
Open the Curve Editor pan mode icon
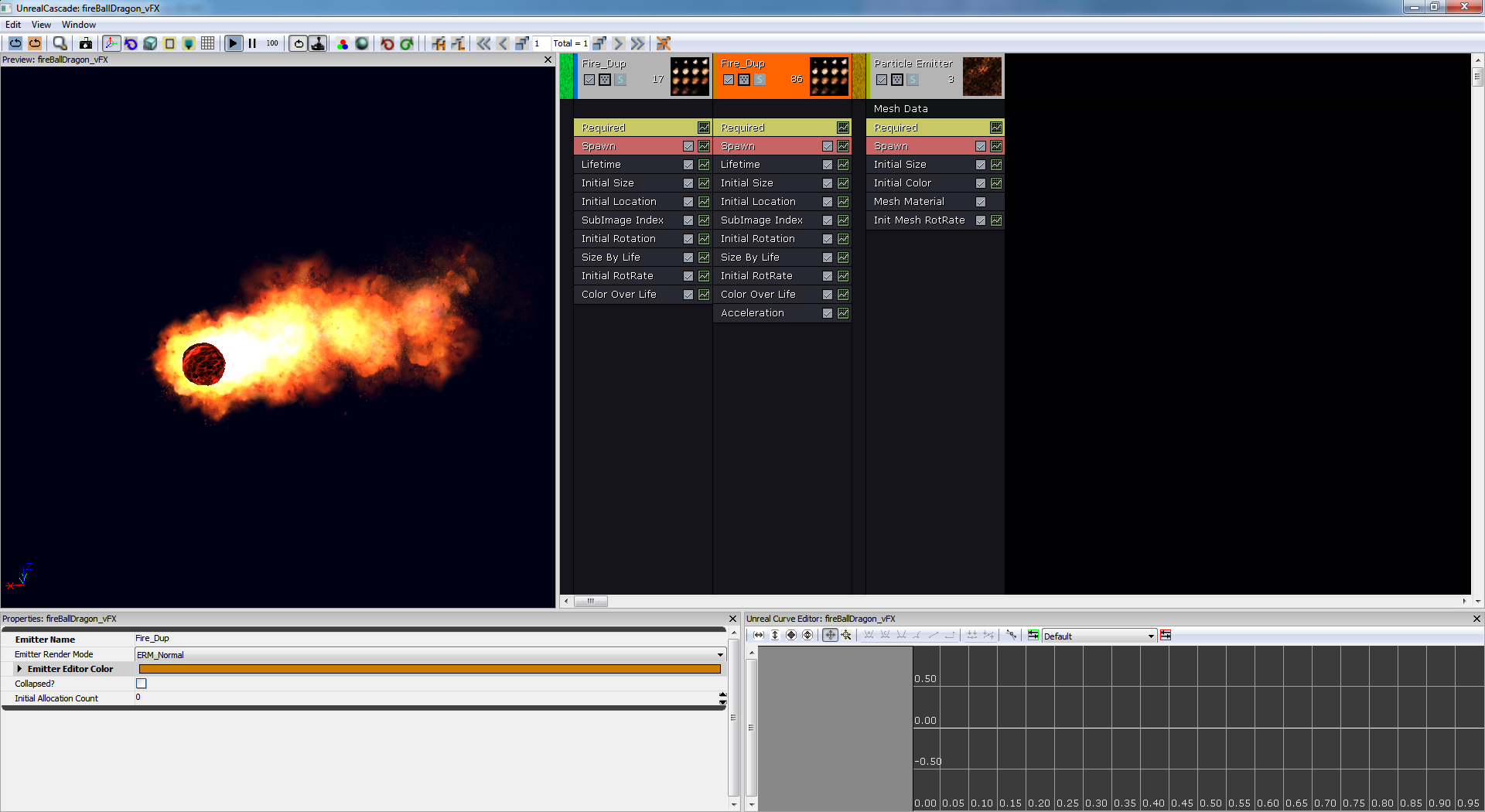click(830, 635)
